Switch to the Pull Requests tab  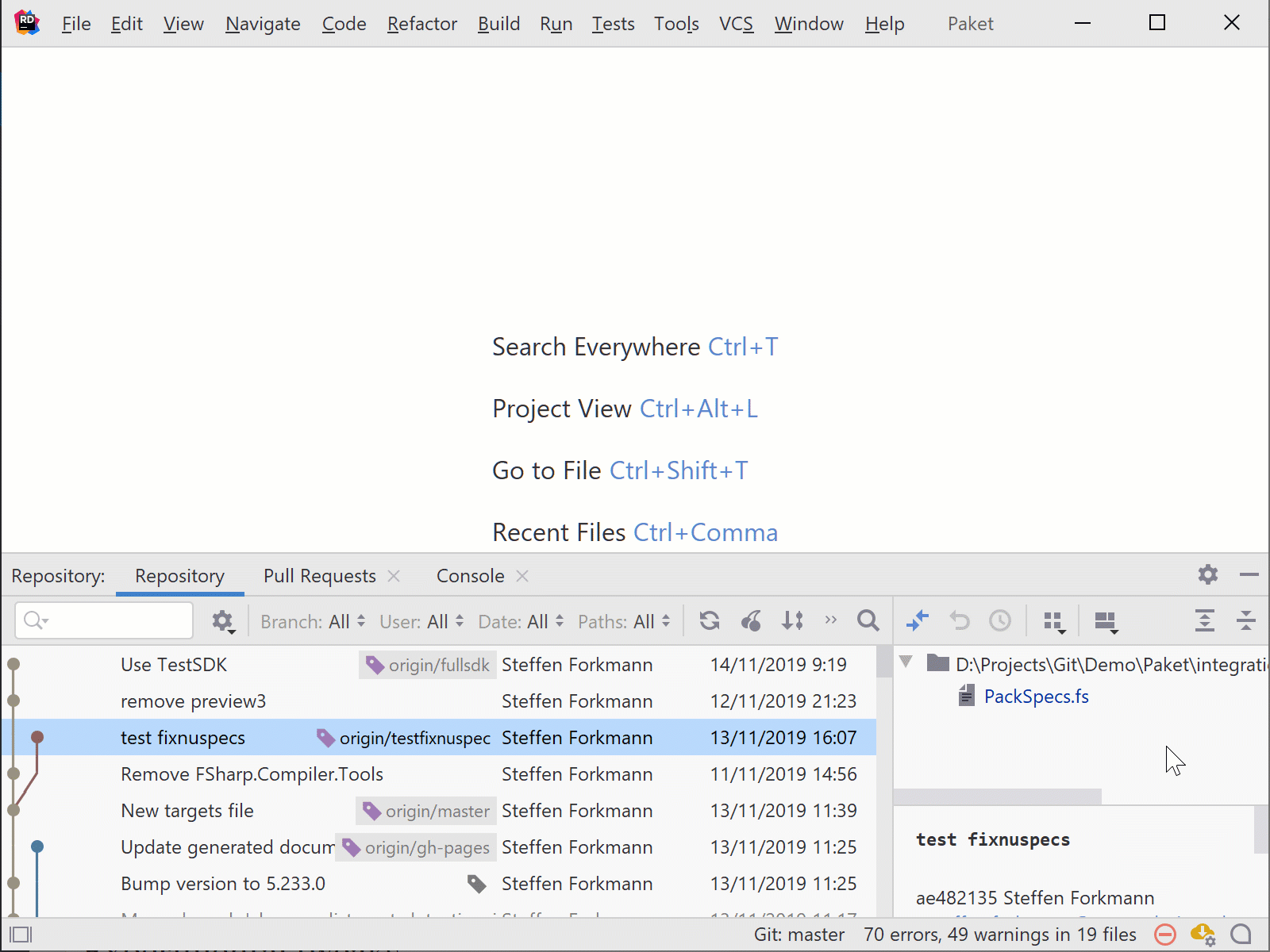[x=319, y=576]
